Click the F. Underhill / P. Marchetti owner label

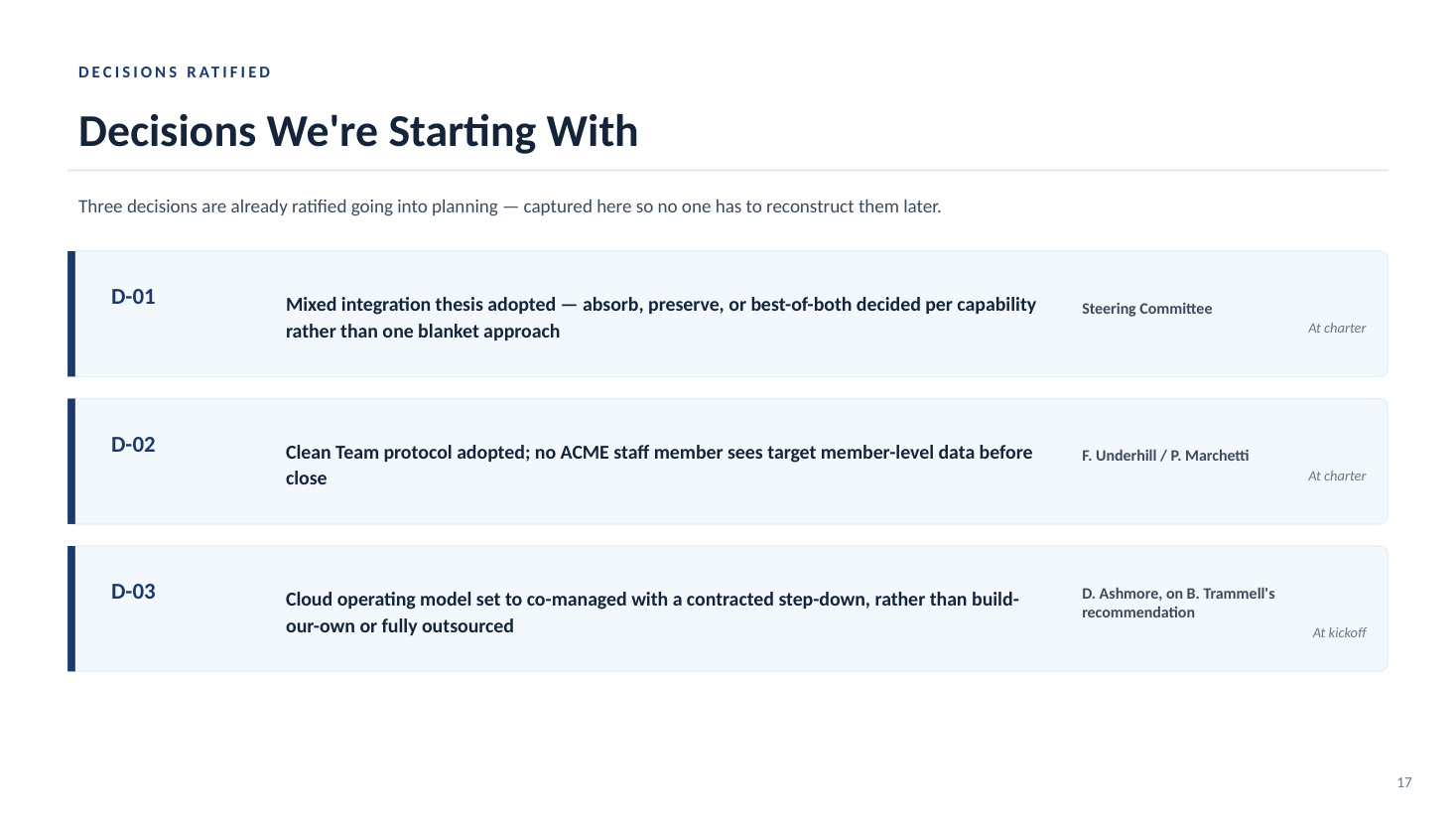point(1165,456)
